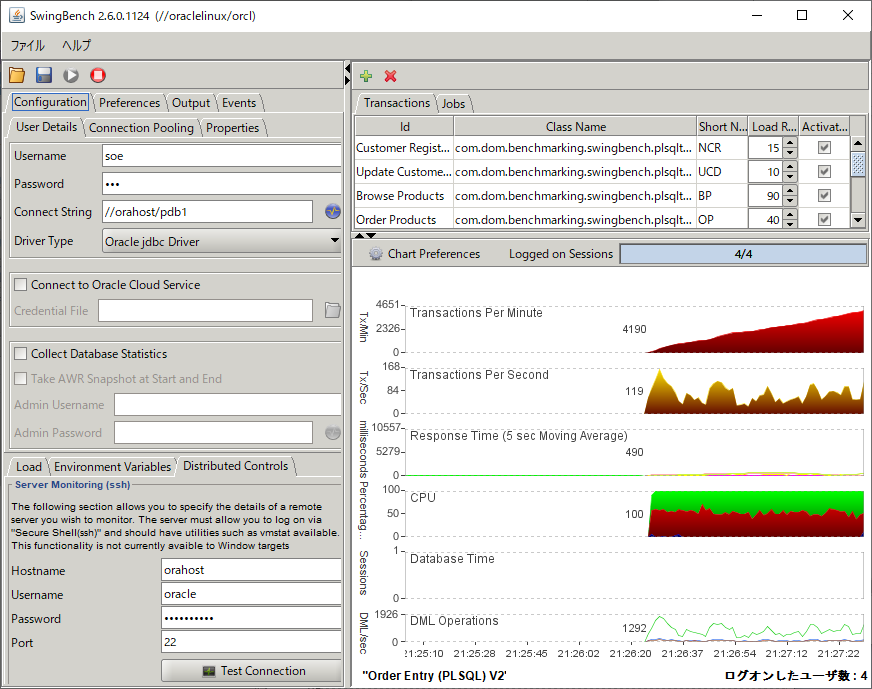Toggle Browse Products activate checkbox
Screen dimensions: 872x689
click(x=824, y=195)
